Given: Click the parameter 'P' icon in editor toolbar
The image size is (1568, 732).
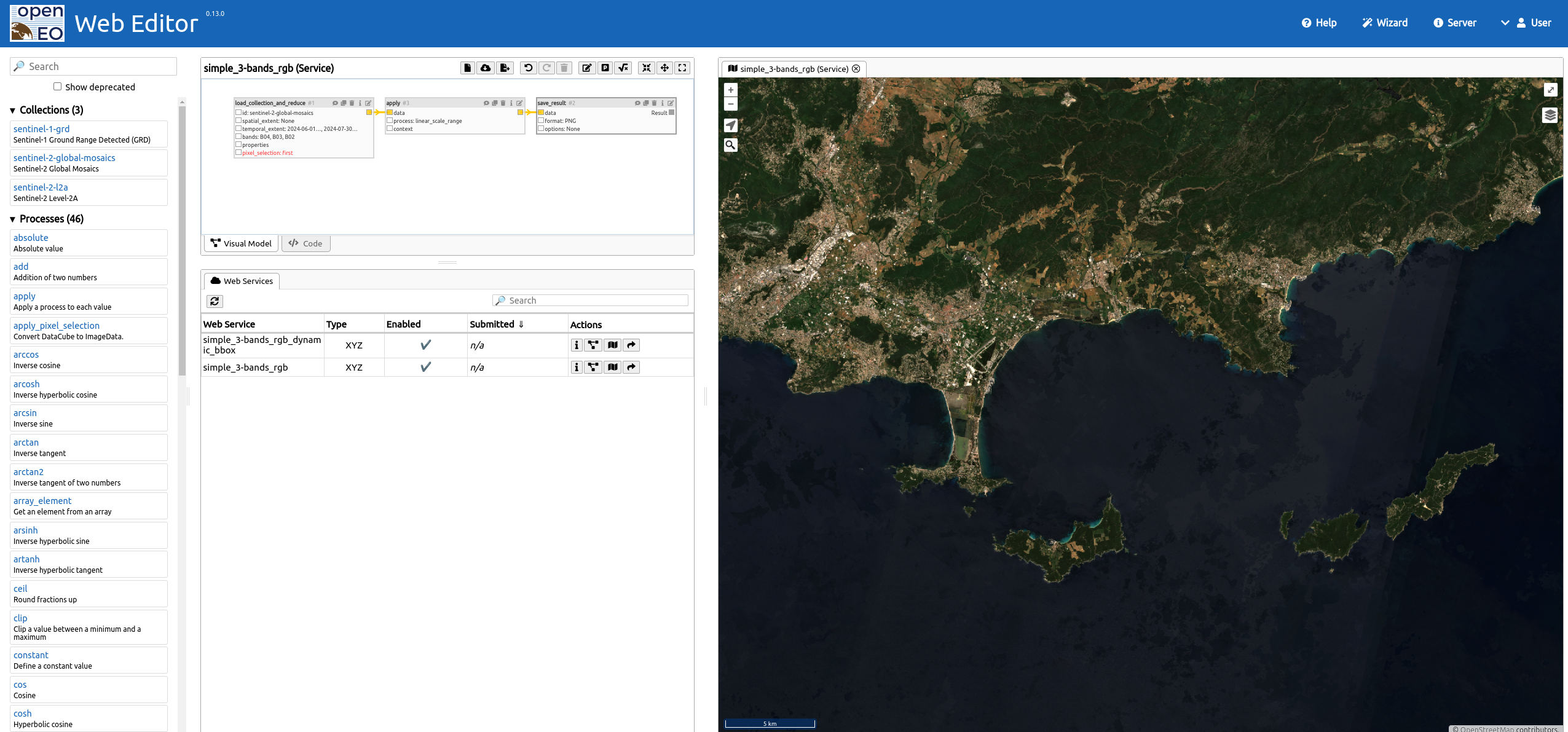Looking at the screenshot, I should pos(605,68).
